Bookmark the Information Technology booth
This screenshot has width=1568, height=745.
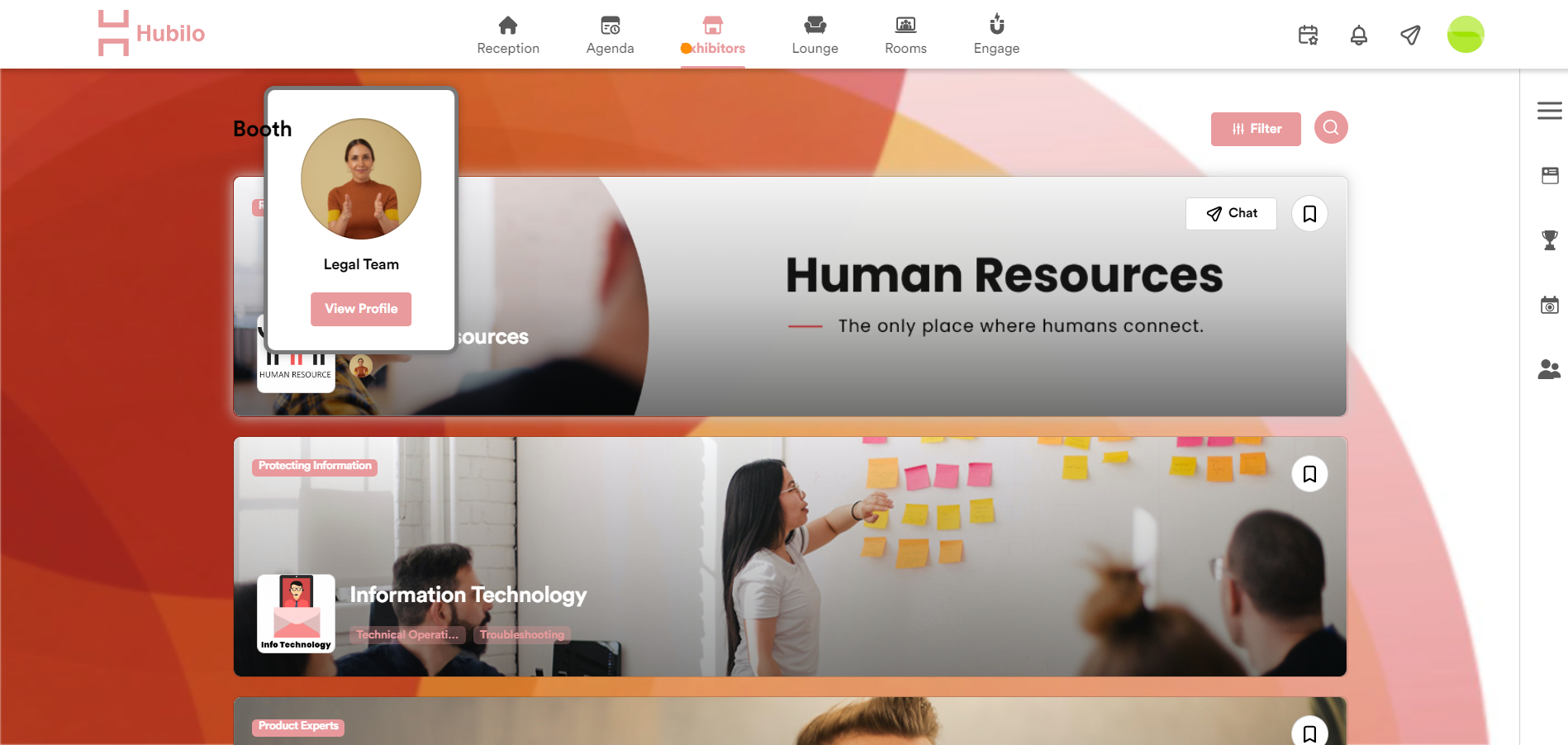[1309, 474]
